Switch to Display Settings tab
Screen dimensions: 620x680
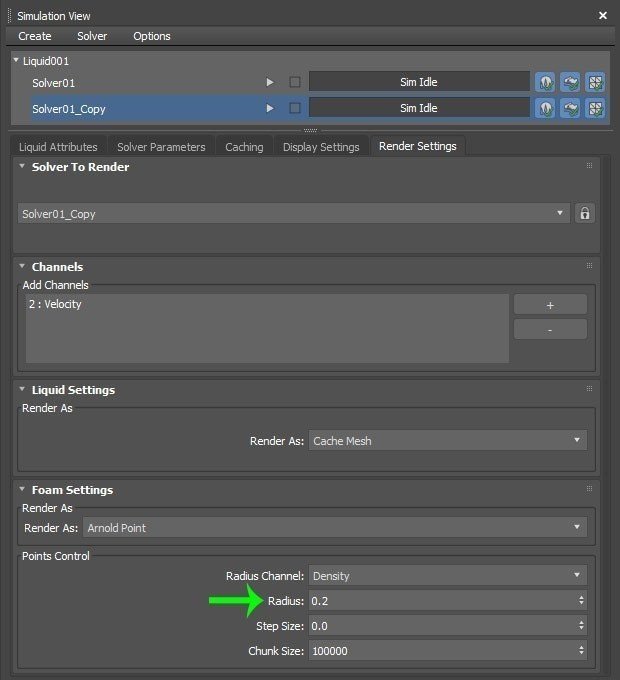pyautogui.click(x=321, y=147)
